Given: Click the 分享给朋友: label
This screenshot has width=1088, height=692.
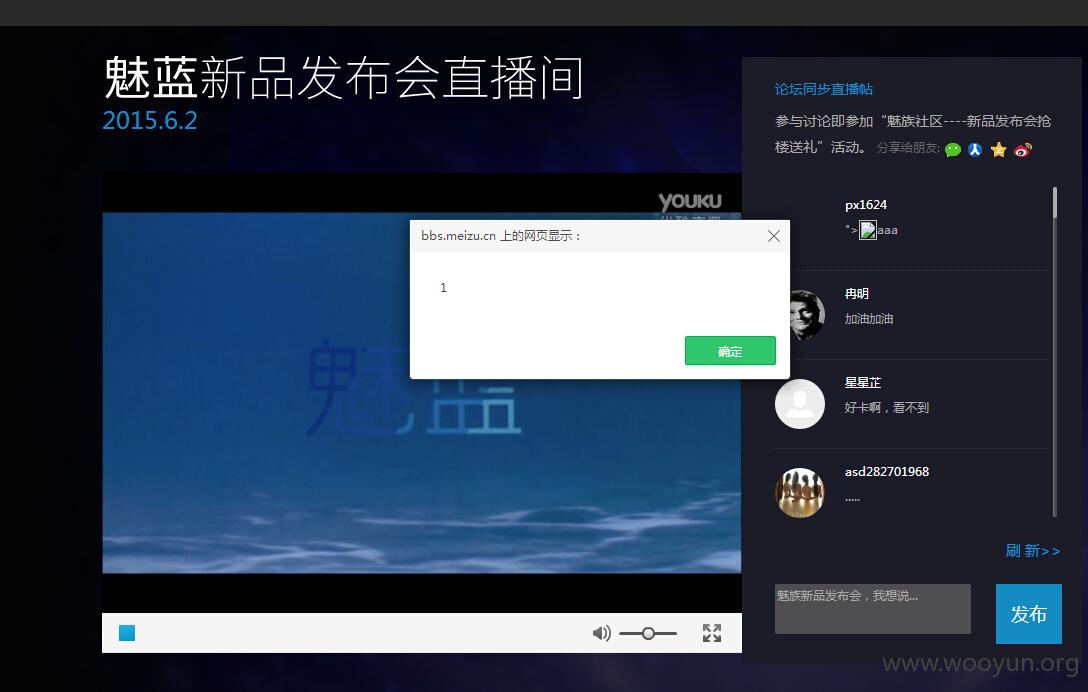Looking at the screenshot, I should click(x=908, y=148).
